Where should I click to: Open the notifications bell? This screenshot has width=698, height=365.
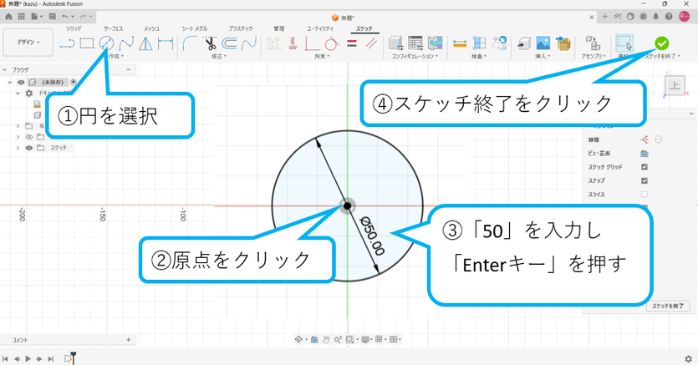[x=656, y=16]
